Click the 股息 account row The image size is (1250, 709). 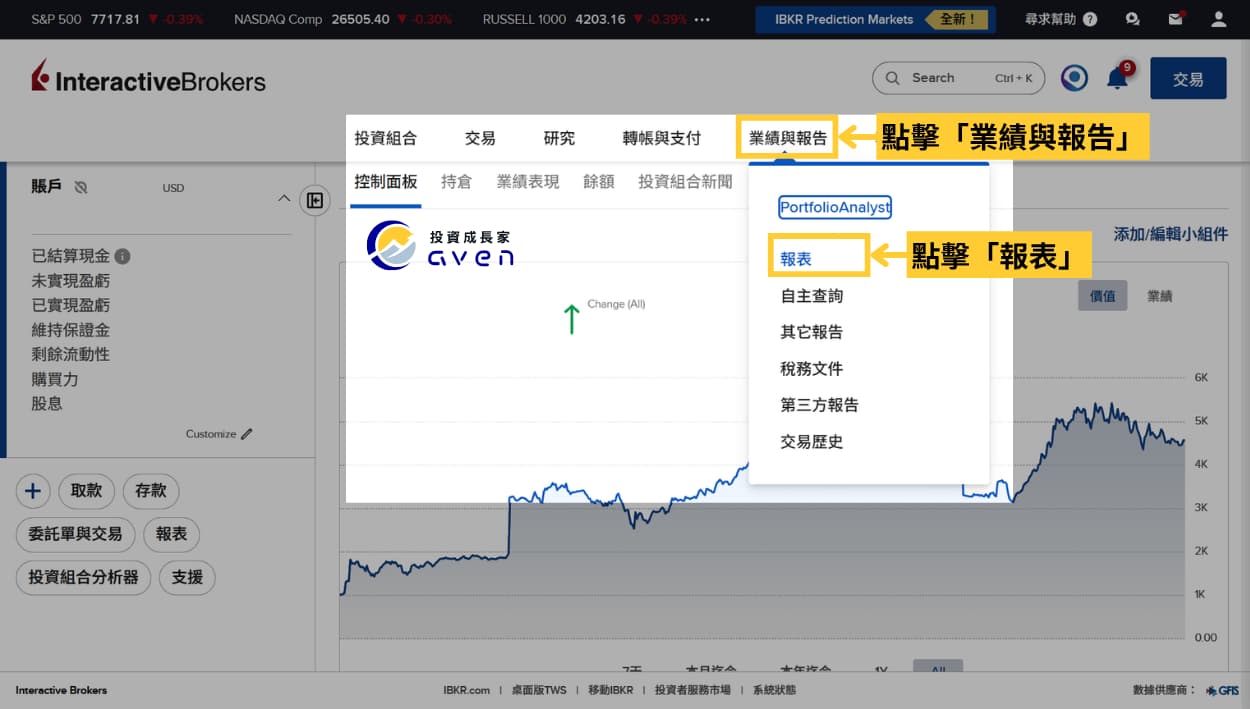(x=47, y=404)
